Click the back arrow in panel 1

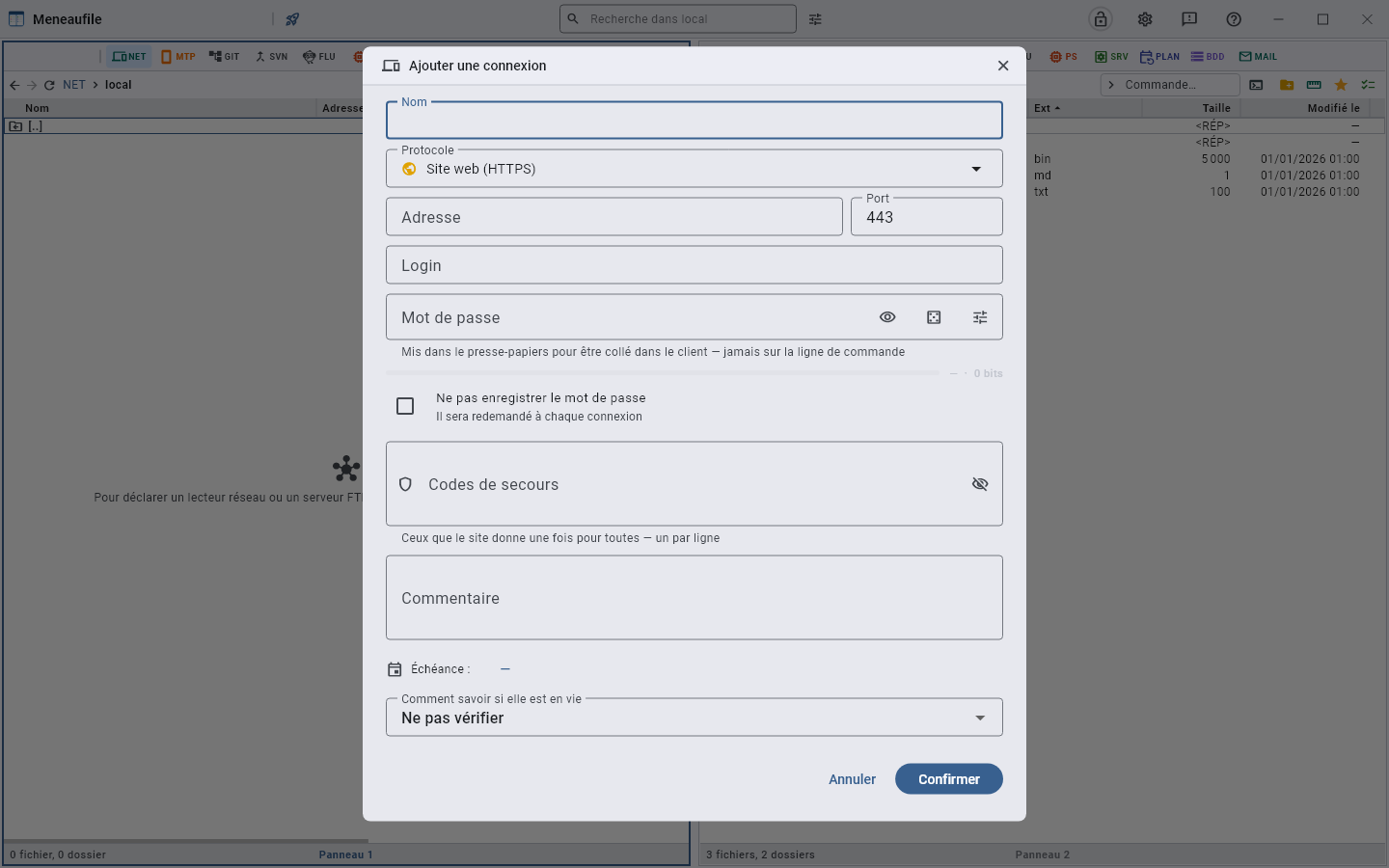[14, 85]
